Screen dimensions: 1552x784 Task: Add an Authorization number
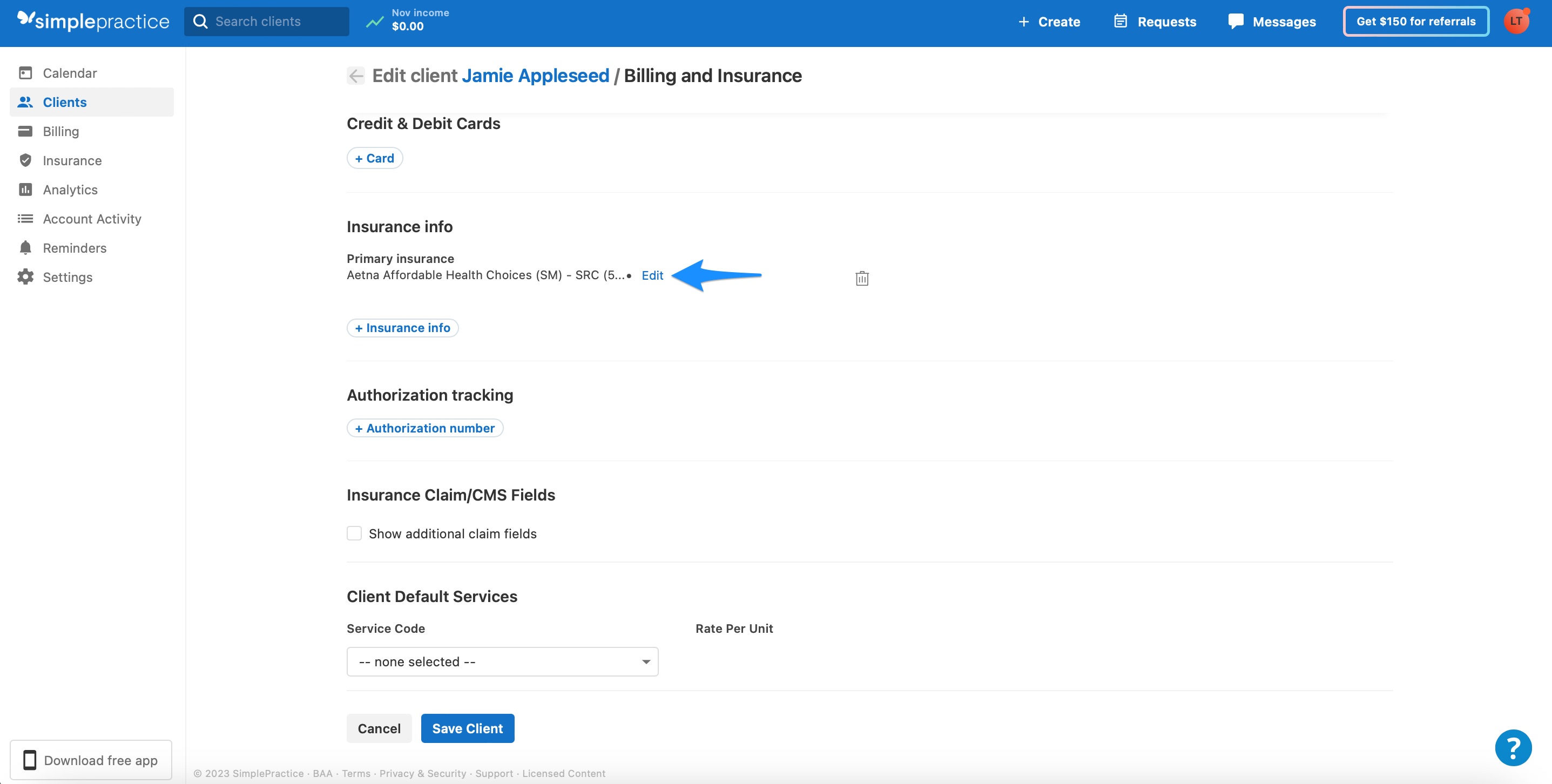(x=425, y=427)
